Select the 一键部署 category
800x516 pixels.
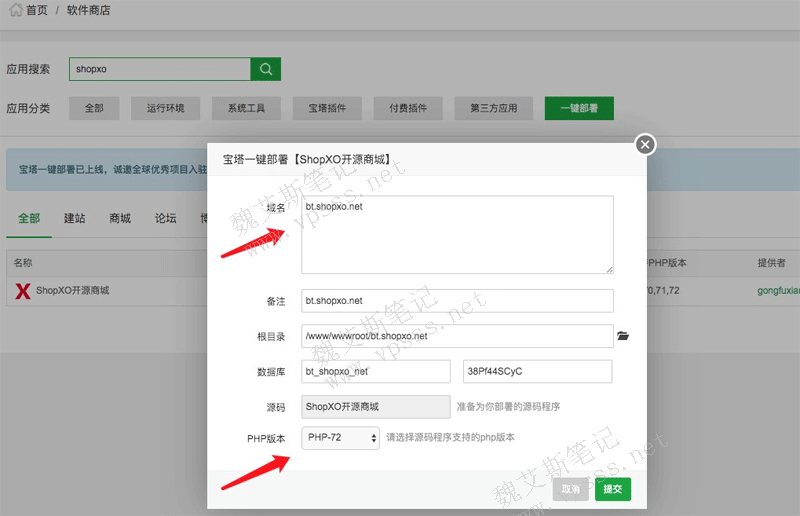[579, 108]
